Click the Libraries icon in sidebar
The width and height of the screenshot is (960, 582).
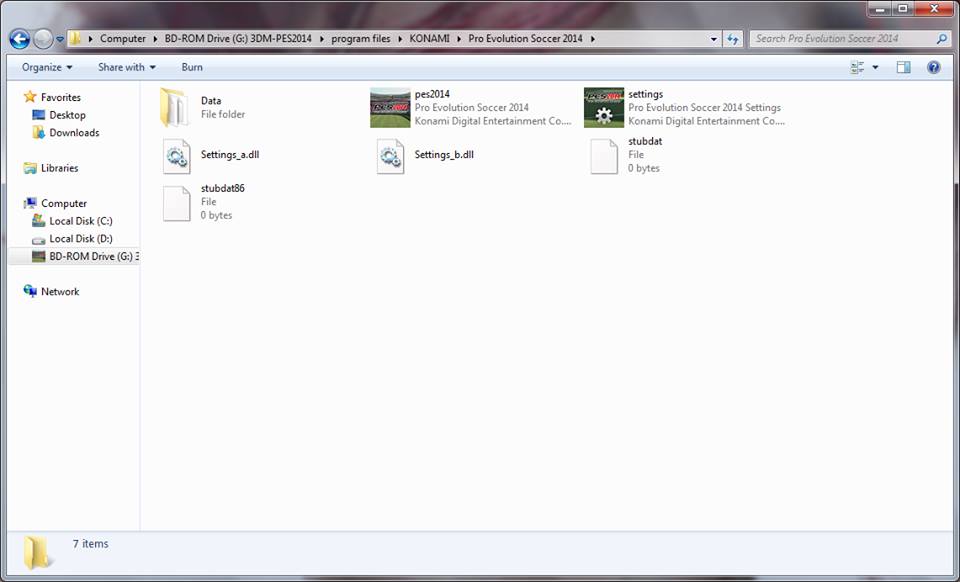30,168
